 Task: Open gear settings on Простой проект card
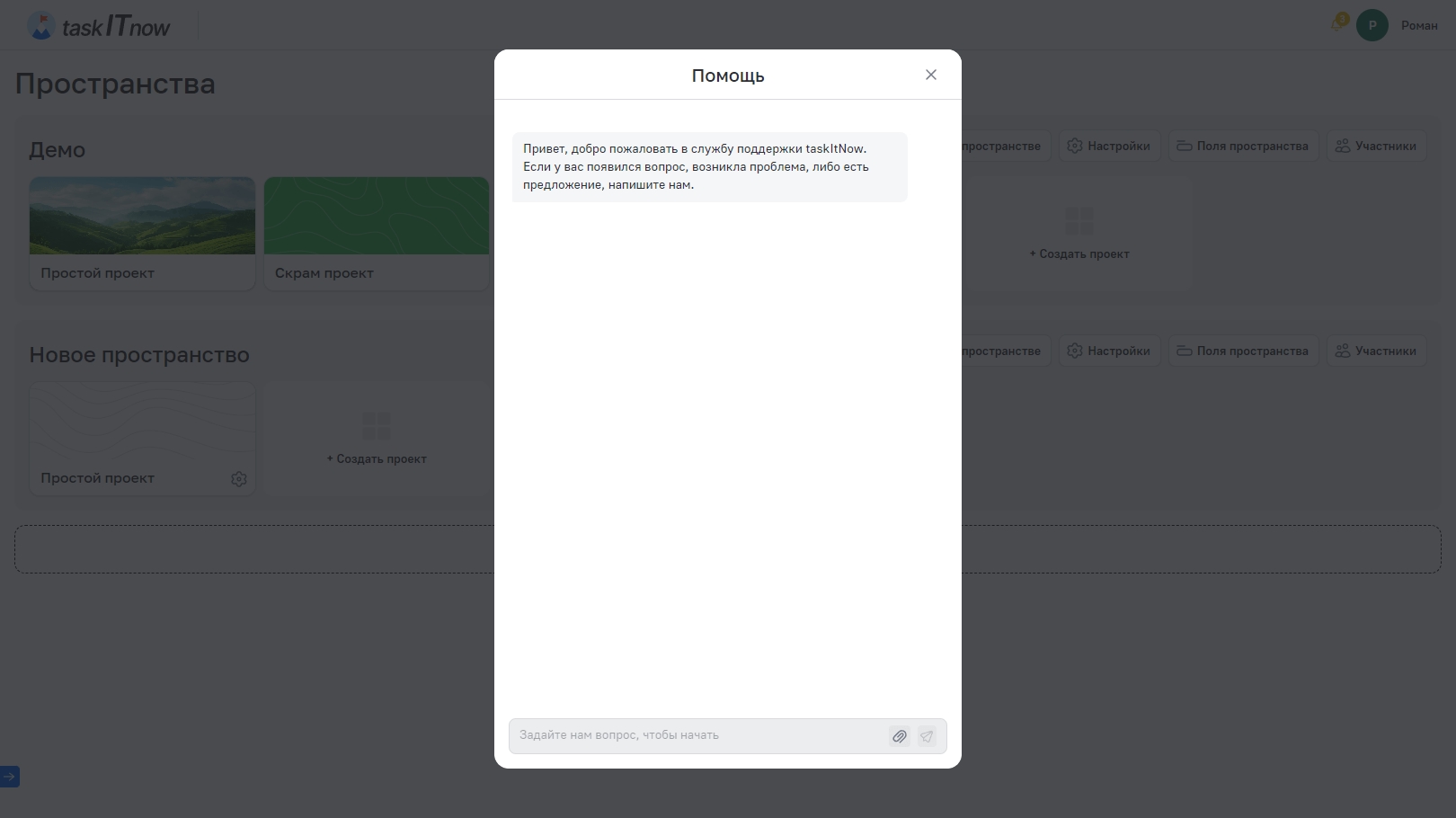pos(238,479)
